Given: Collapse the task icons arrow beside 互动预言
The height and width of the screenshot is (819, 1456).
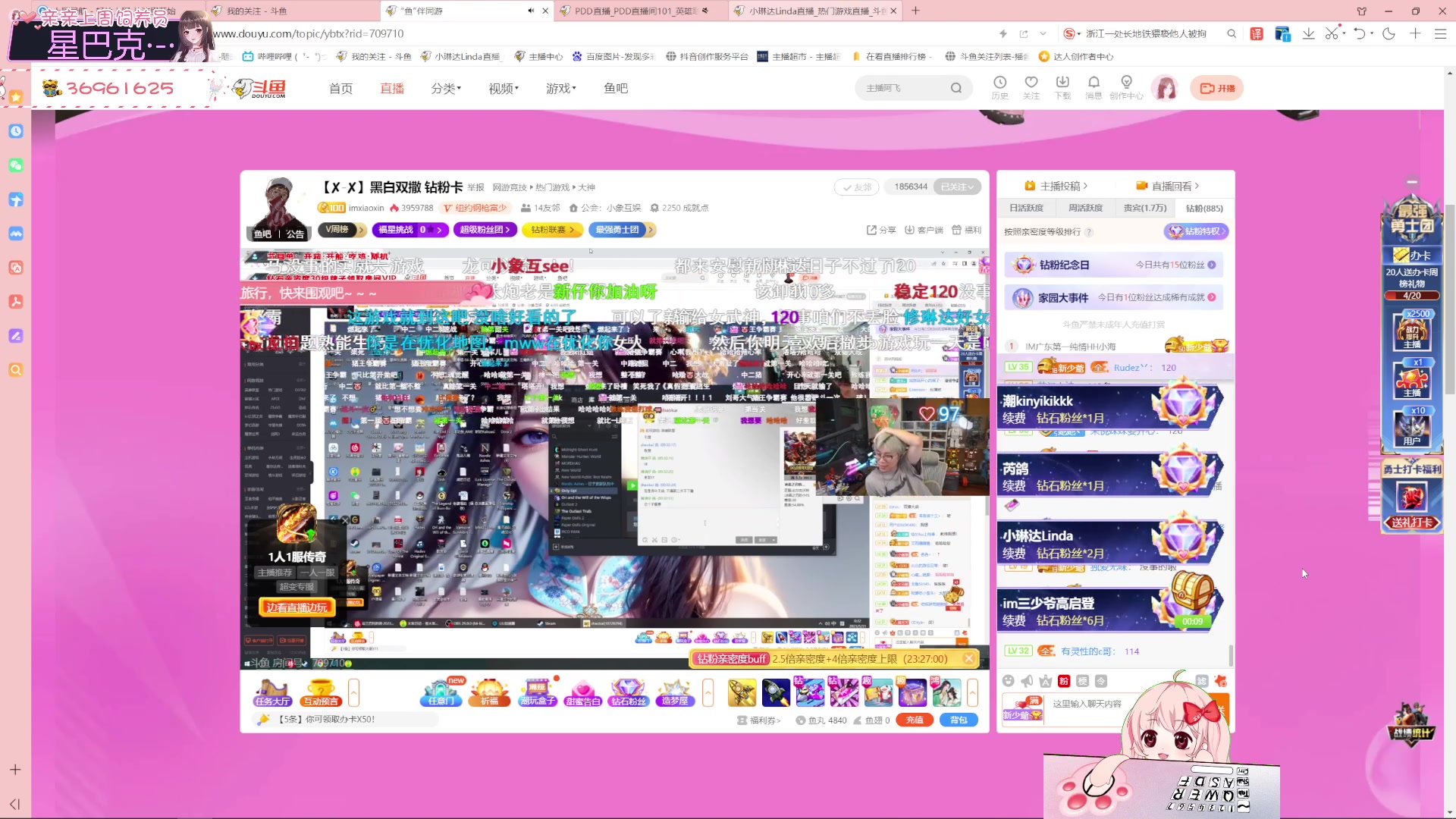Looking at the screenshot, I should point(353,692).
